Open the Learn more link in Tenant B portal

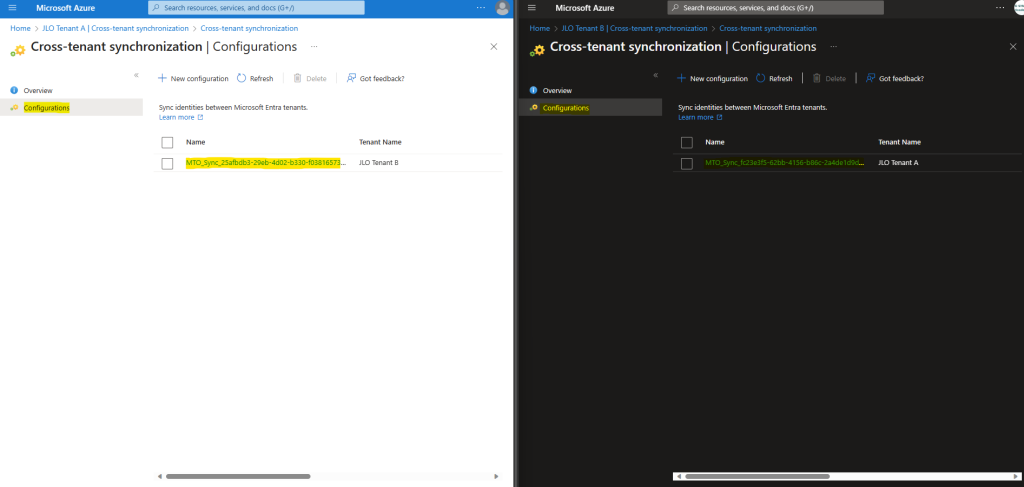point(700,118)
